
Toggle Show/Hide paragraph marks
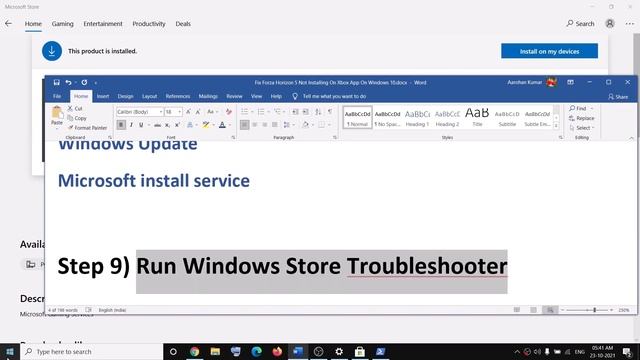[330, 111]
